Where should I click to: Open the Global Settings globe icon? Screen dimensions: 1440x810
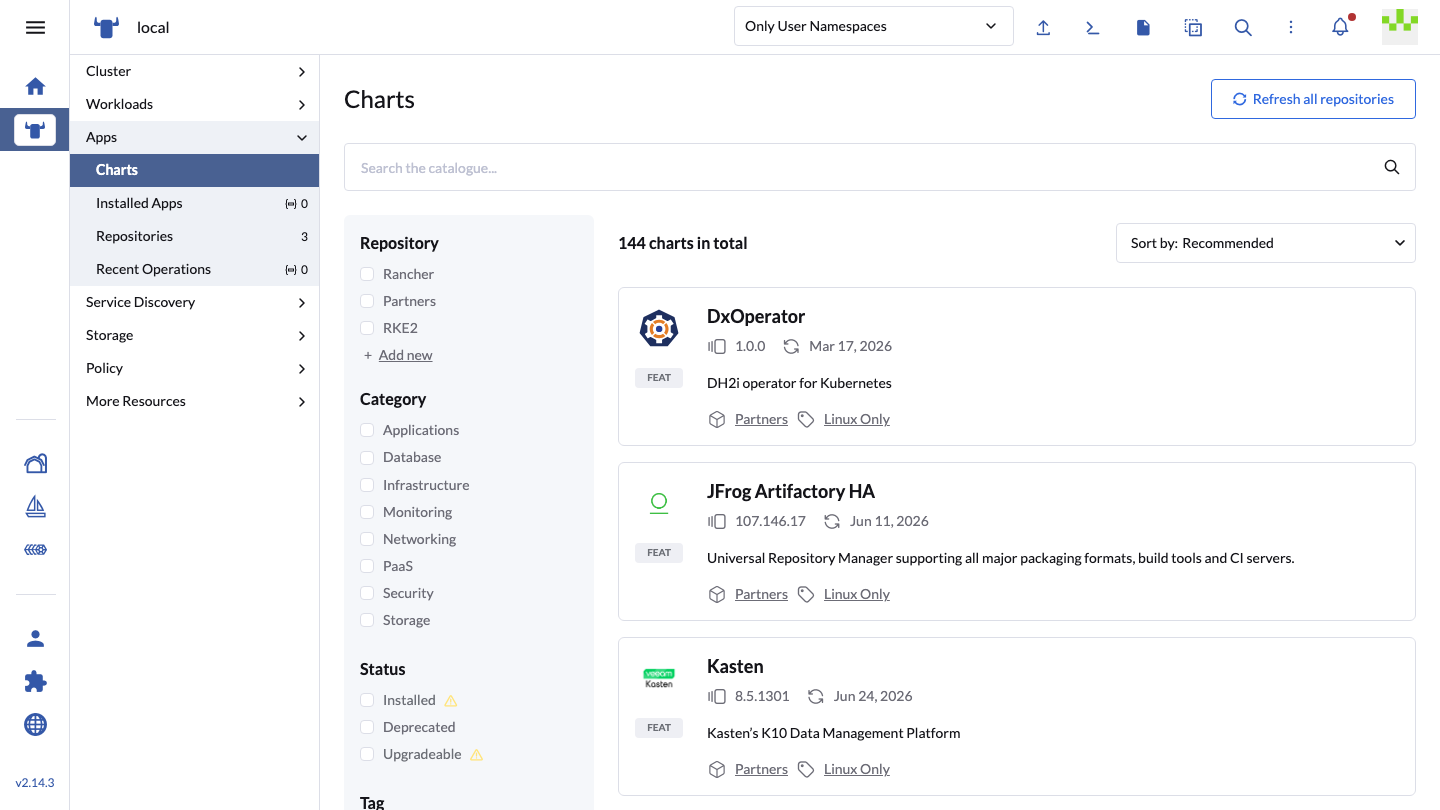coord(35,725)
